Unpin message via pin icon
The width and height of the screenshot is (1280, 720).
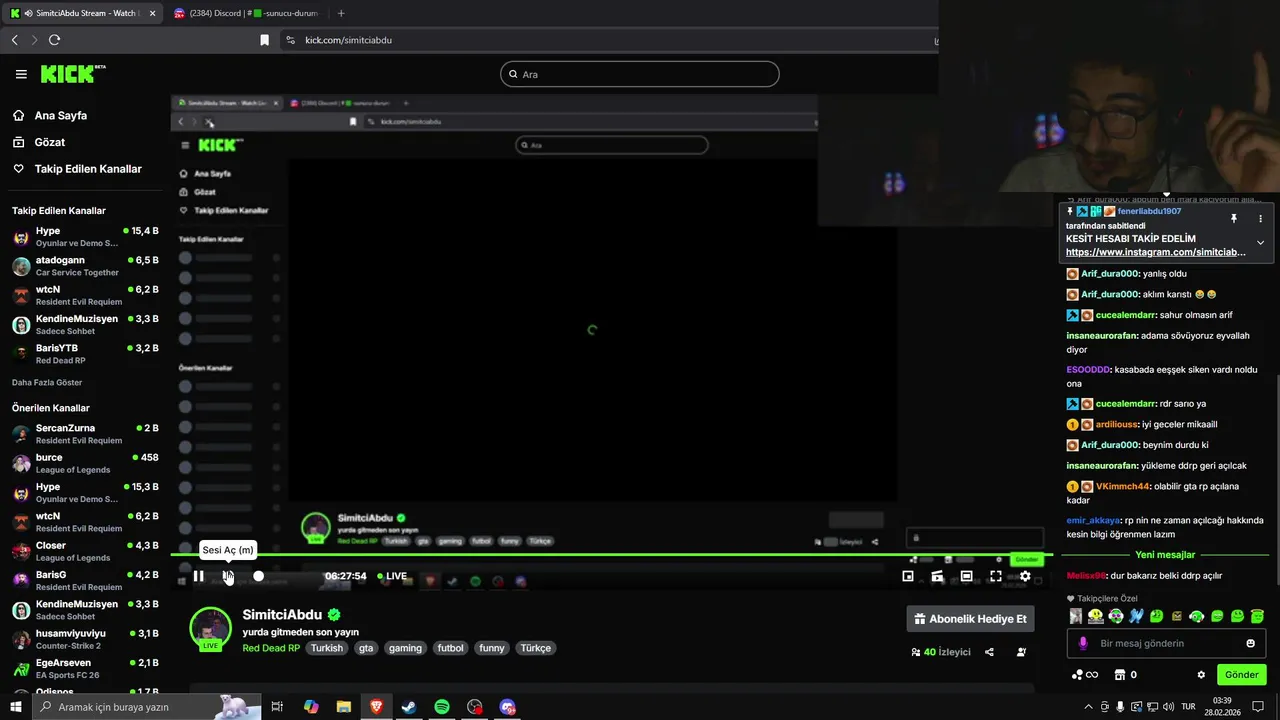click(1233, 218)
